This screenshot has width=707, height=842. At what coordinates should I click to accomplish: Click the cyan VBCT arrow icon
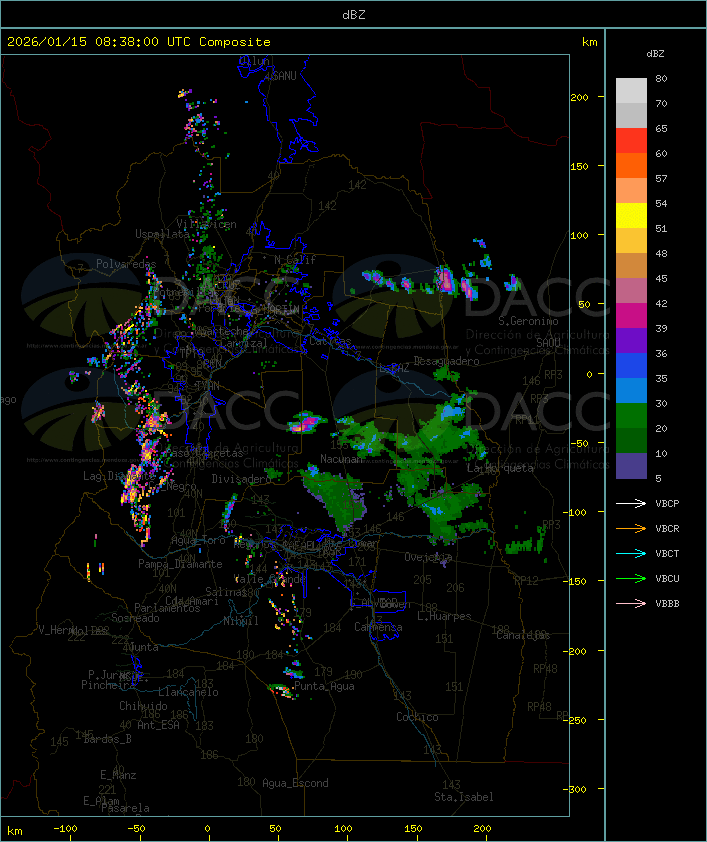pyautogui.click(x=631, y=553)
